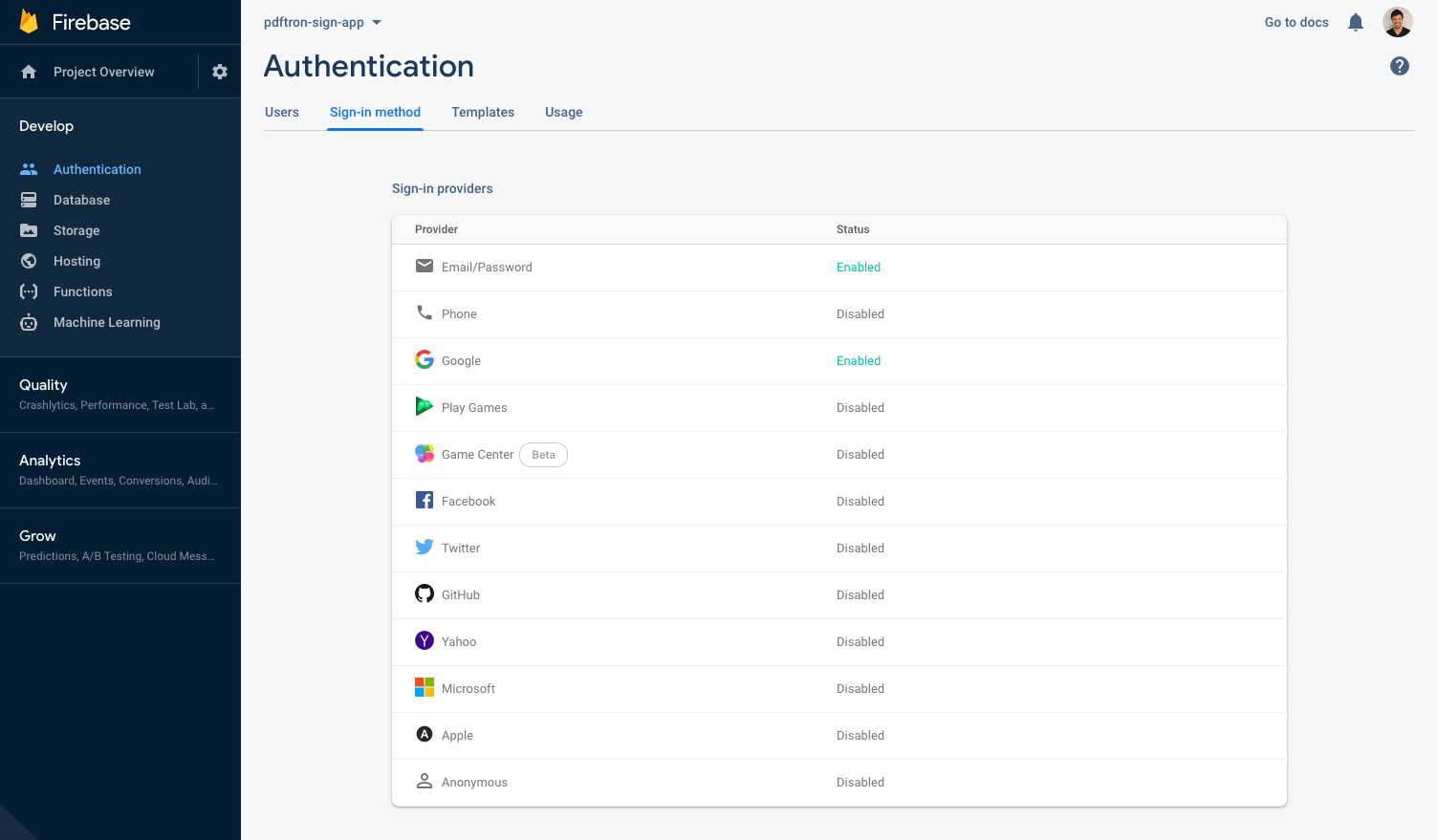Click the Go to docs link
The width and height of the screenshot is (1438, 840).
(1296, 22)
